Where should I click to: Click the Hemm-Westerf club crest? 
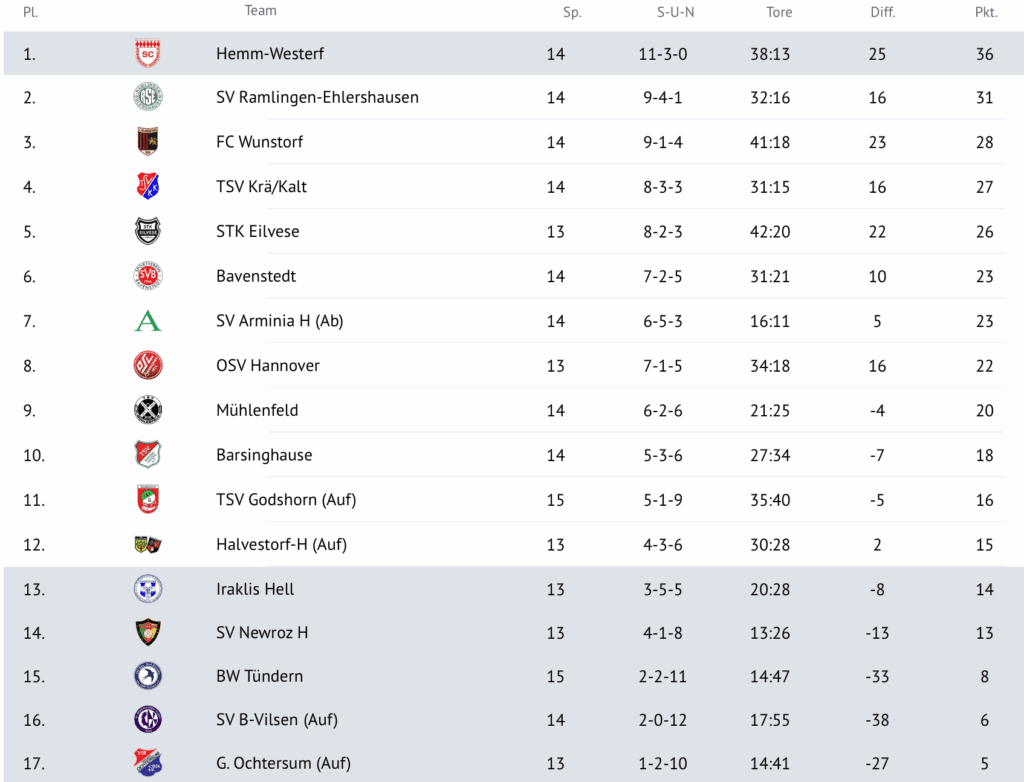point(148,54)
